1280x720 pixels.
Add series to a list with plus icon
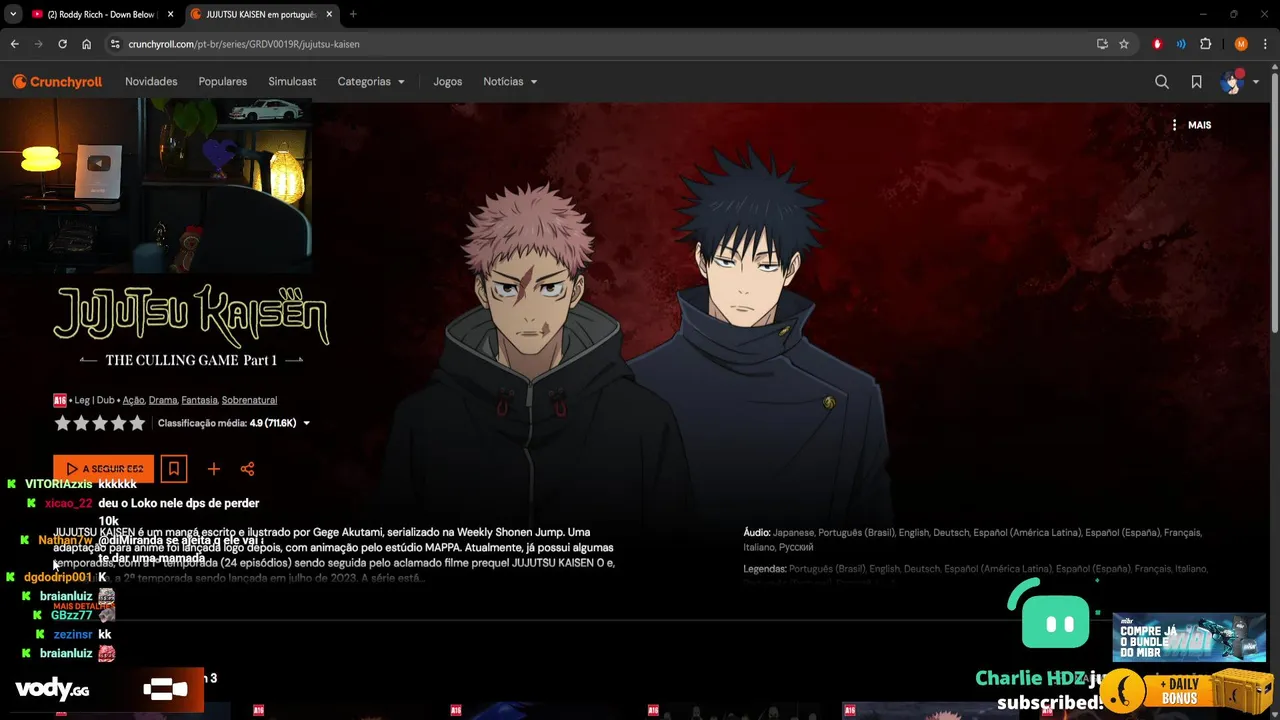(213, 469)
